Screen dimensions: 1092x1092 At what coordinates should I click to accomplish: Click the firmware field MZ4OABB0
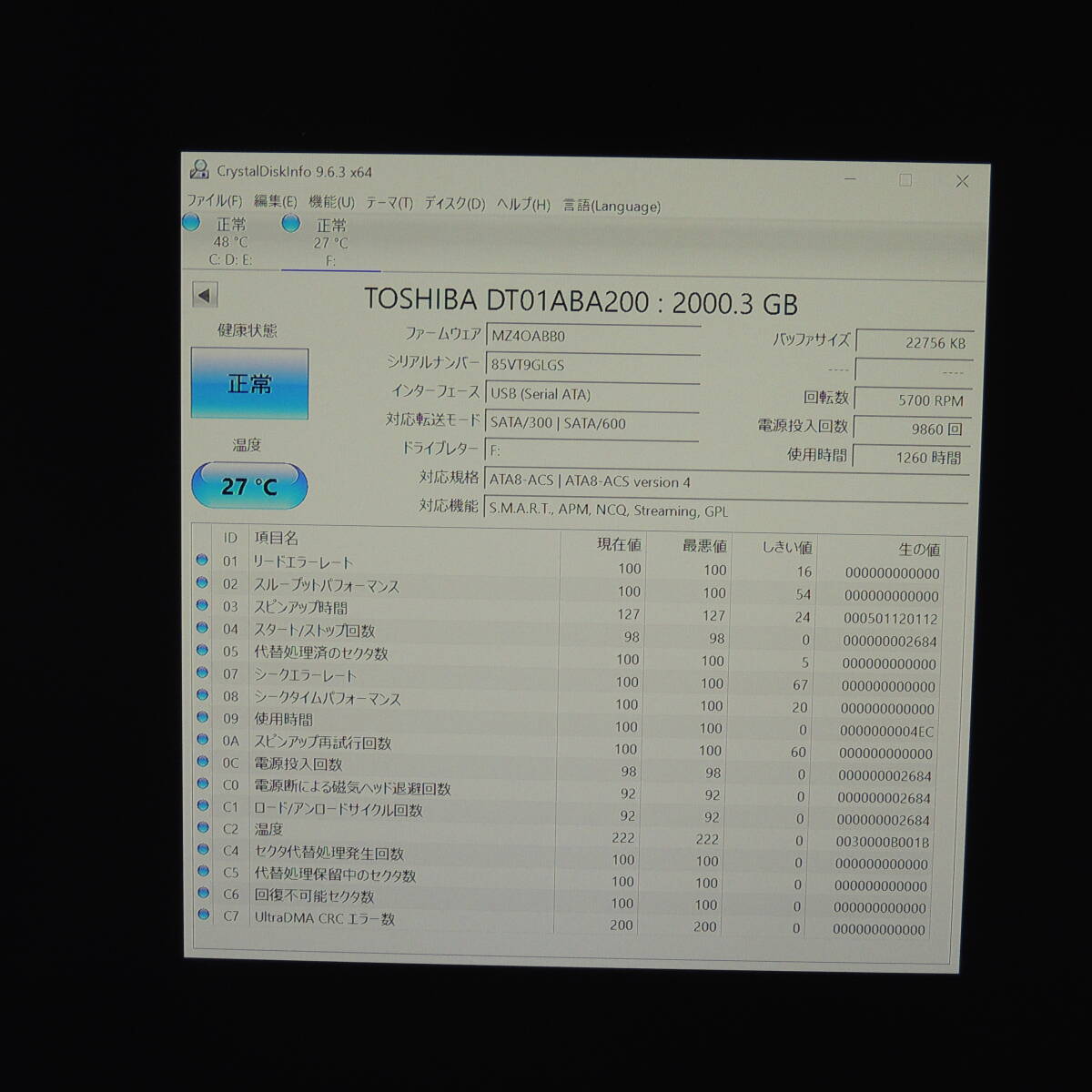tap(593, 336)
